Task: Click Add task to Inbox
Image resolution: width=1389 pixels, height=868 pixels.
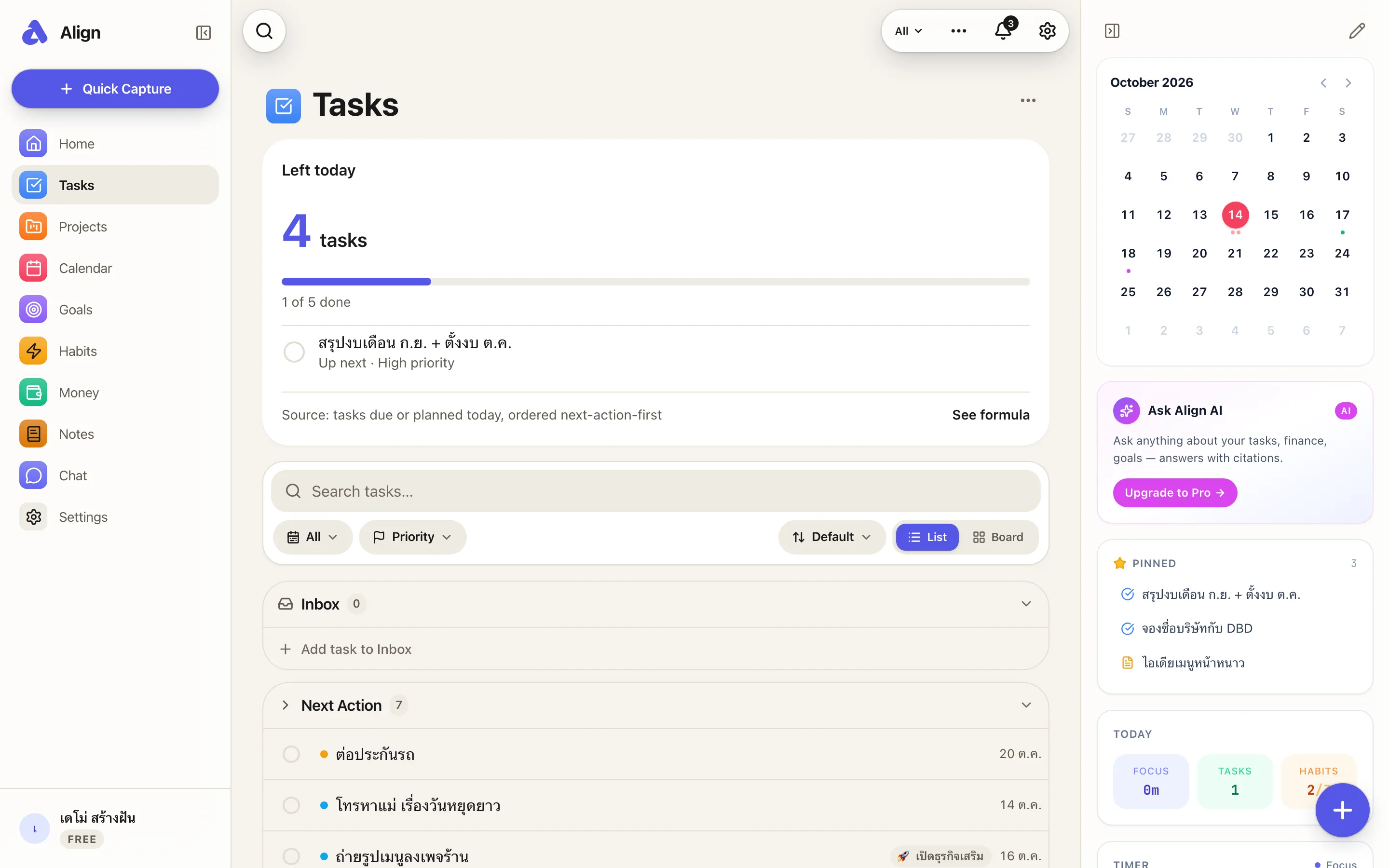Action: (x=655, y=649)
